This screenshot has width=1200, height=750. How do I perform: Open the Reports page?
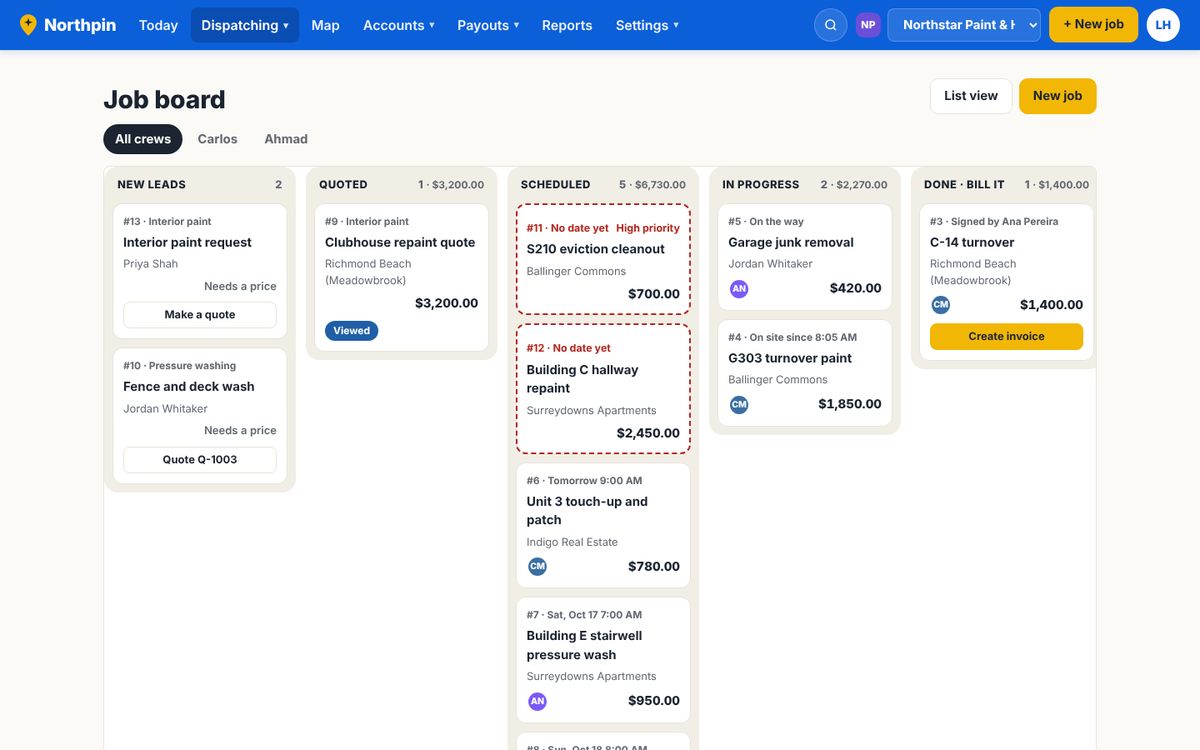(567, 25)
